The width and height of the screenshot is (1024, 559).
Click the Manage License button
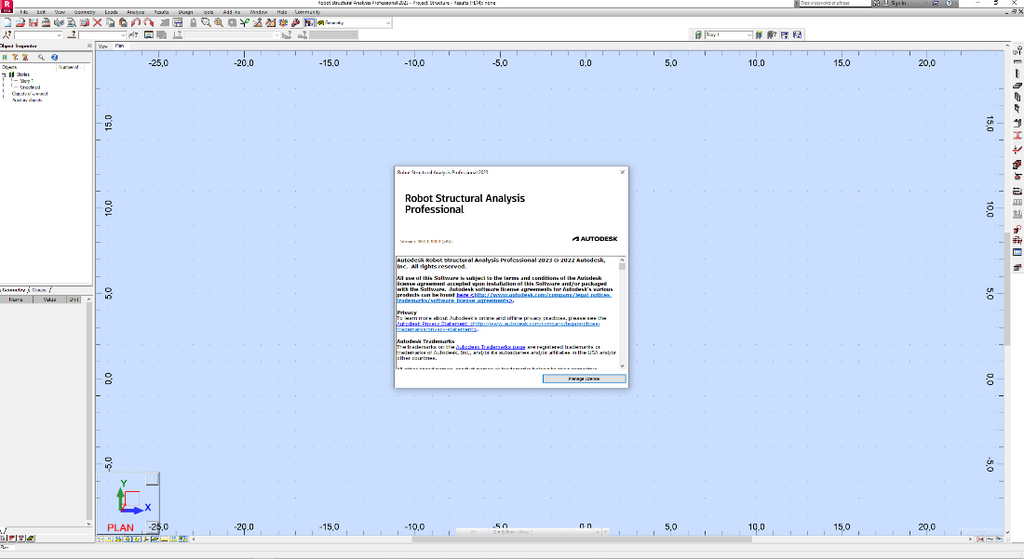(x=584, y=379)
